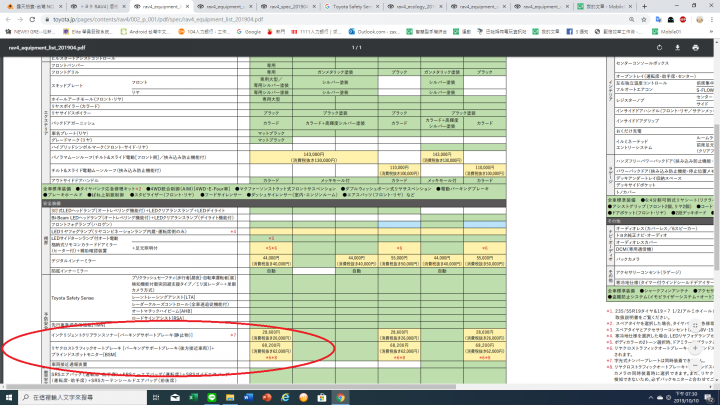Open LINE app from taskbar

point(212,397)
